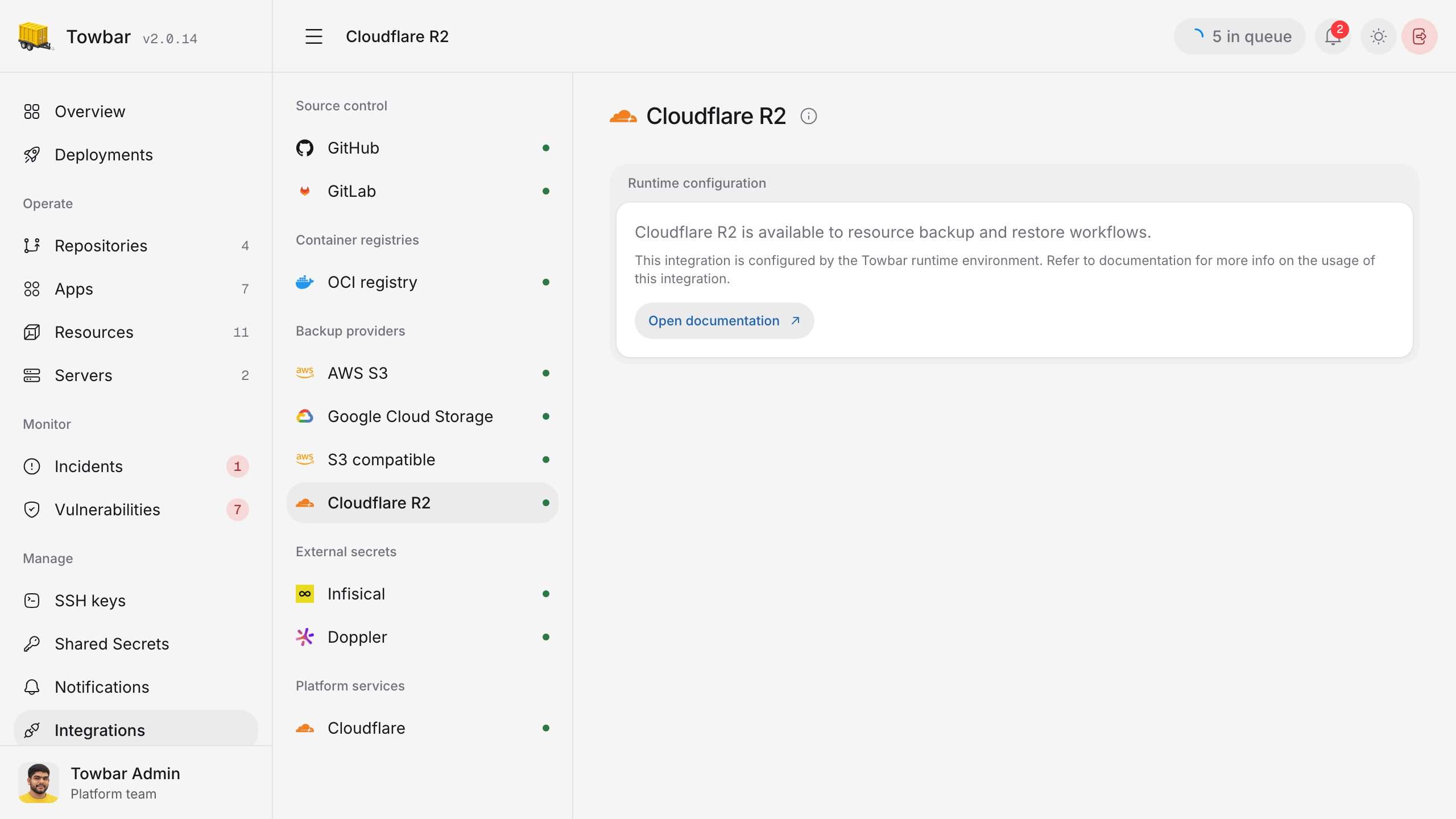Viewport: 1456px width, 819px height.
Task: Switch theme with the sun icon
Action: point(1379,36)
